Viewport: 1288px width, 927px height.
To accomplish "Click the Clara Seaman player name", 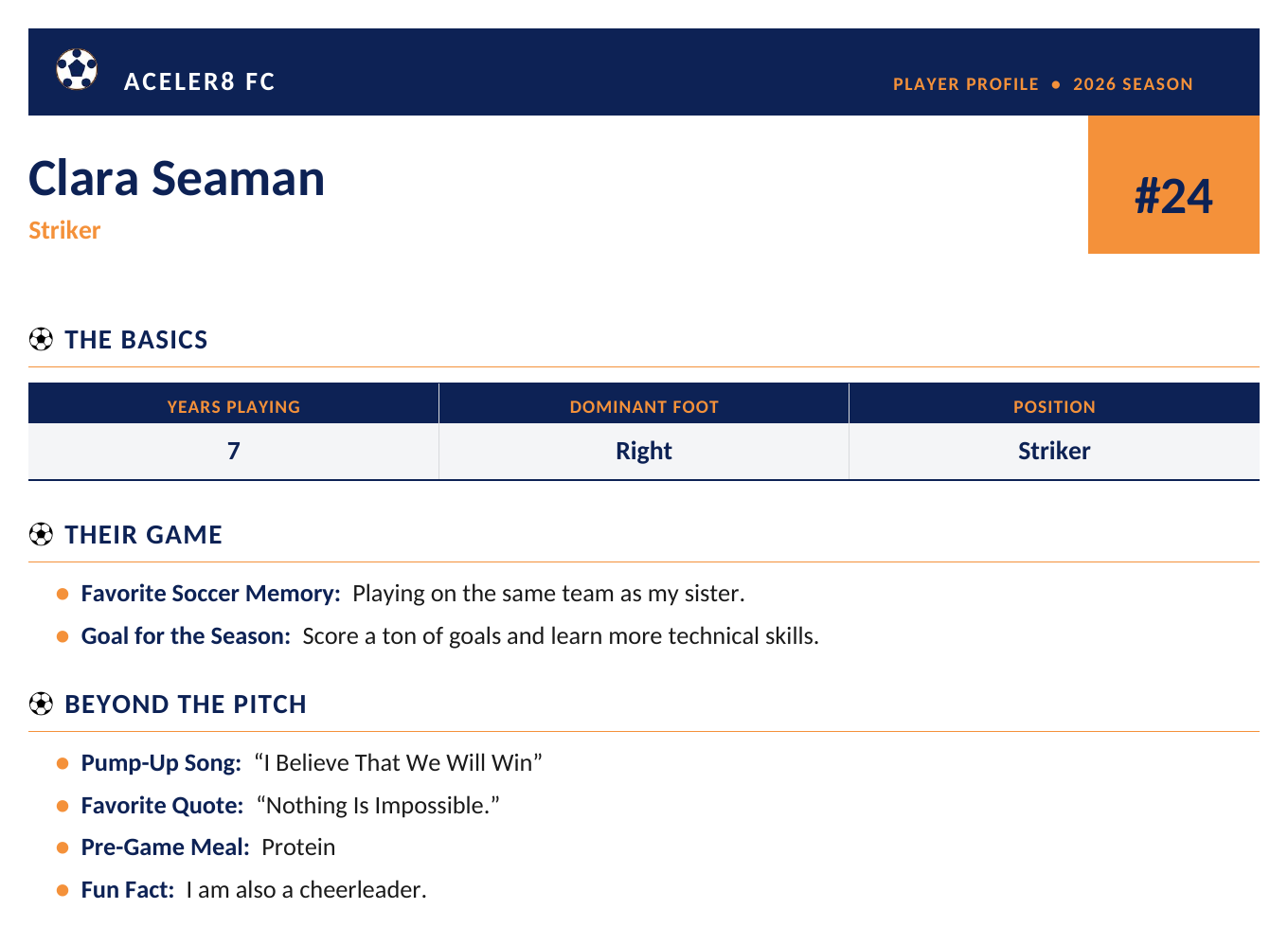I will [177, 178].
